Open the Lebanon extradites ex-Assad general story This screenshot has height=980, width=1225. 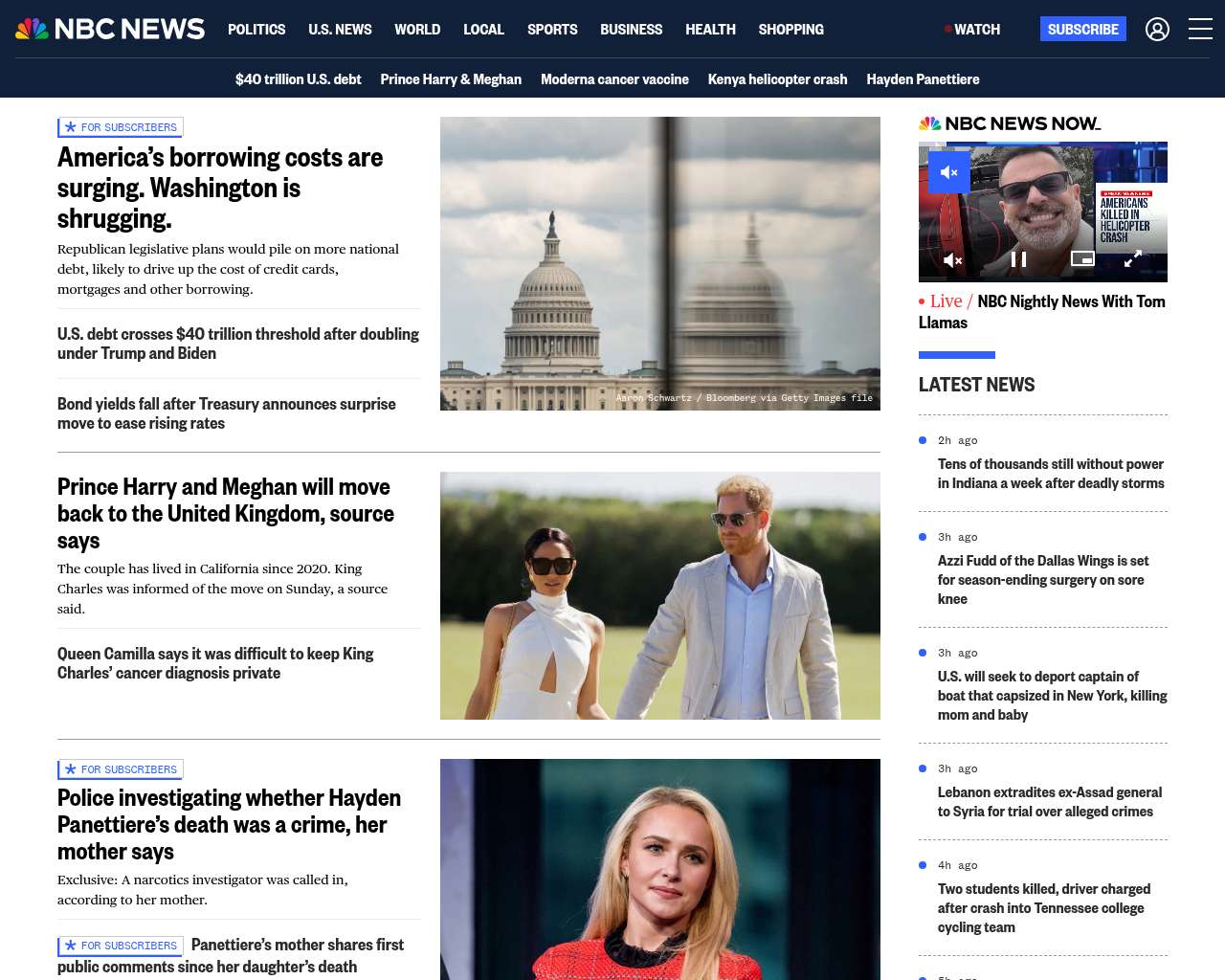click(x=1050, y=802)
